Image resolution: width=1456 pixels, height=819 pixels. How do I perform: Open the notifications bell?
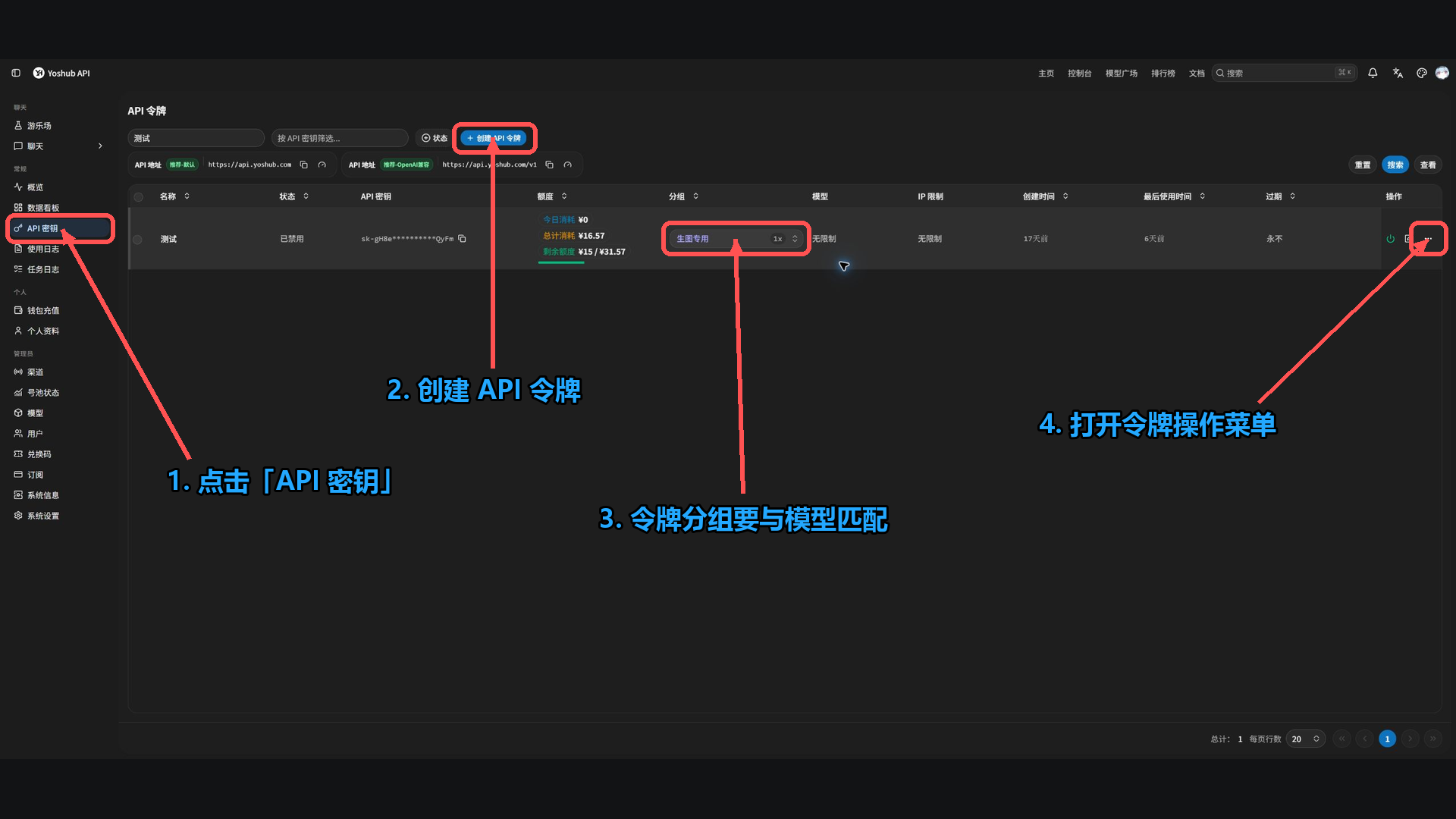click(x=1373, y=73)
